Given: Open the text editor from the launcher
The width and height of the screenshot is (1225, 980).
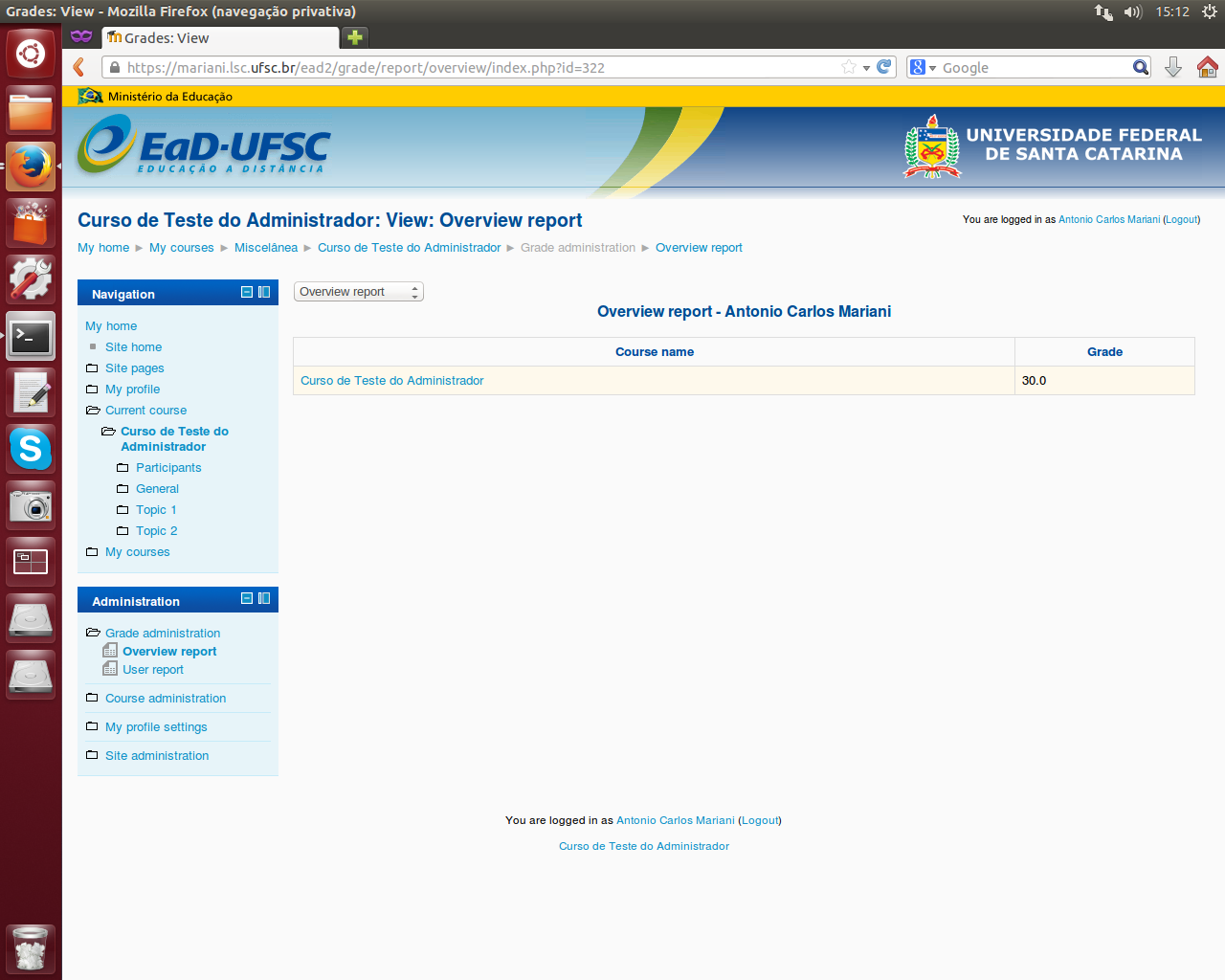Looking at the screenshot, I should click(x=31, y=392).
